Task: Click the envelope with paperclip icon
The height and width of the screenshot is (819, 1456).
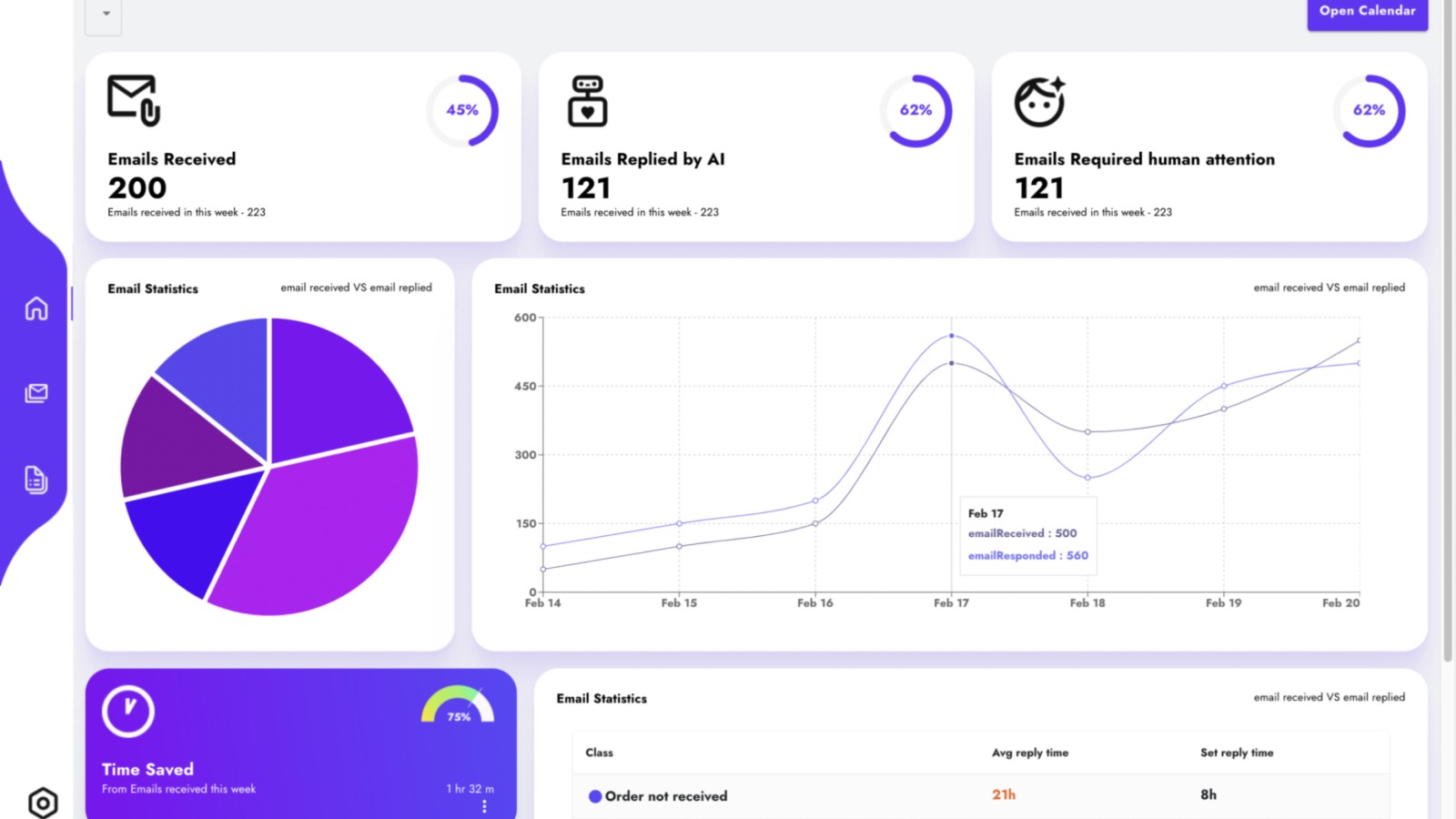Action: 134,100
